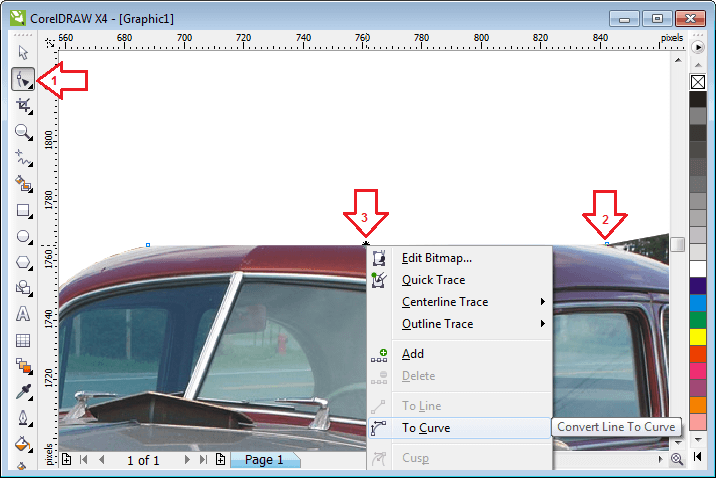Choose To Curve in the context menu

[x=426, y=428]
